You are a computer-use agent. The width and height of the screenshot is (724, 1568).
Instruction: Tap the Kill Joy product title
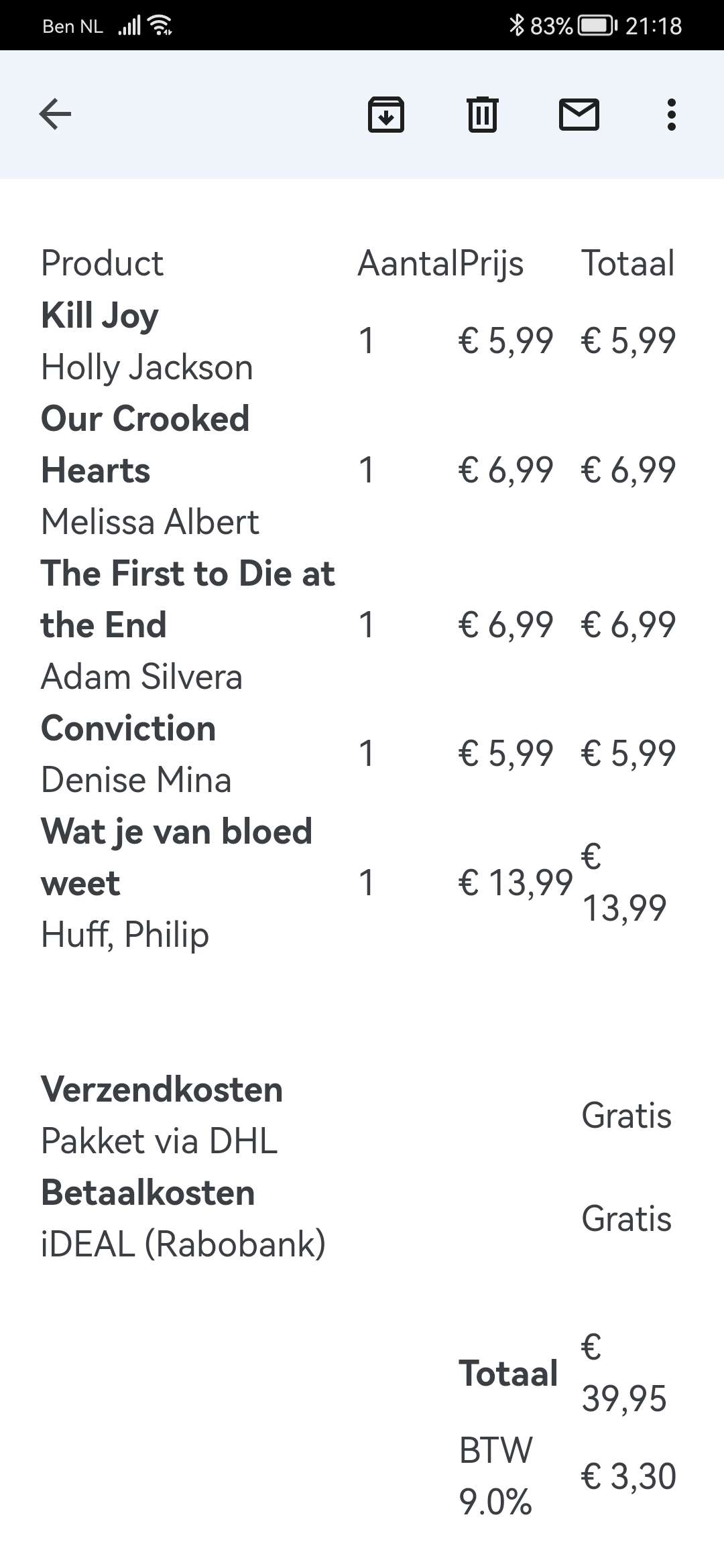click(100, 315)
